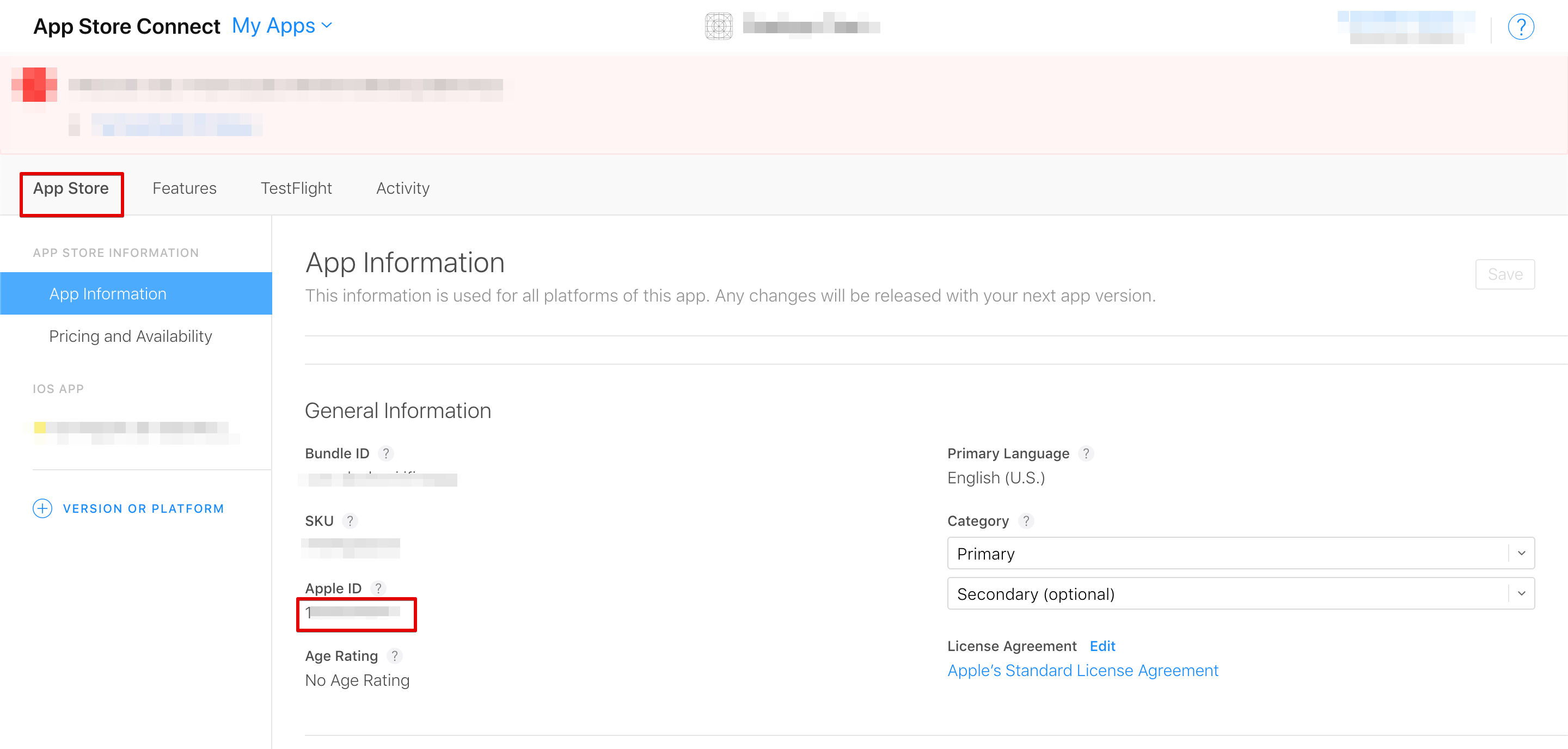Select Pricing and Availability in the sidebar
The image size is (1568, 749).
(130, 336)
